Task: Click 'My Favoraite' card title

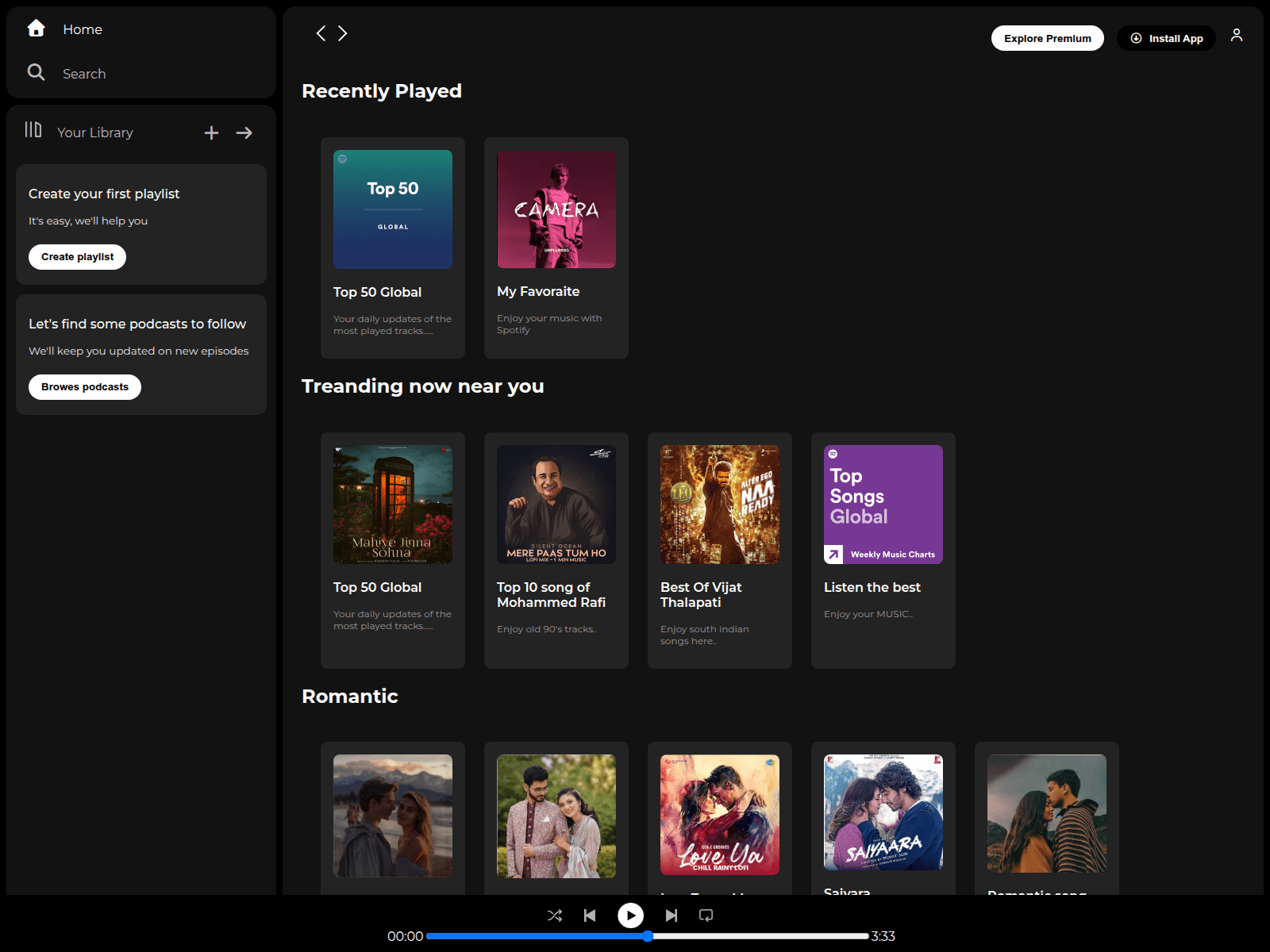Action: [x=538, y=291]
